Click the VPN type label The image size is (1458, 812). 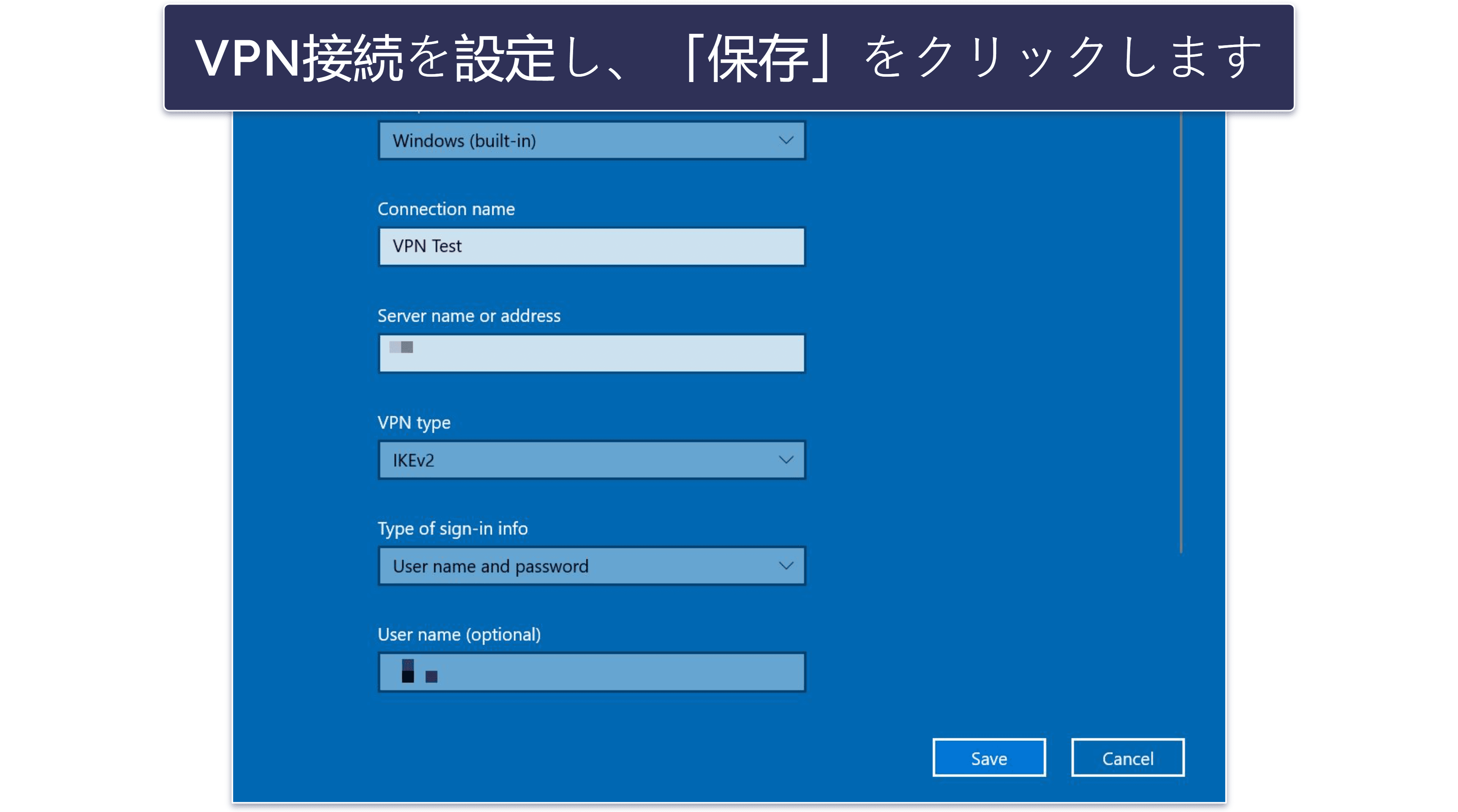[x=414, y=423]
